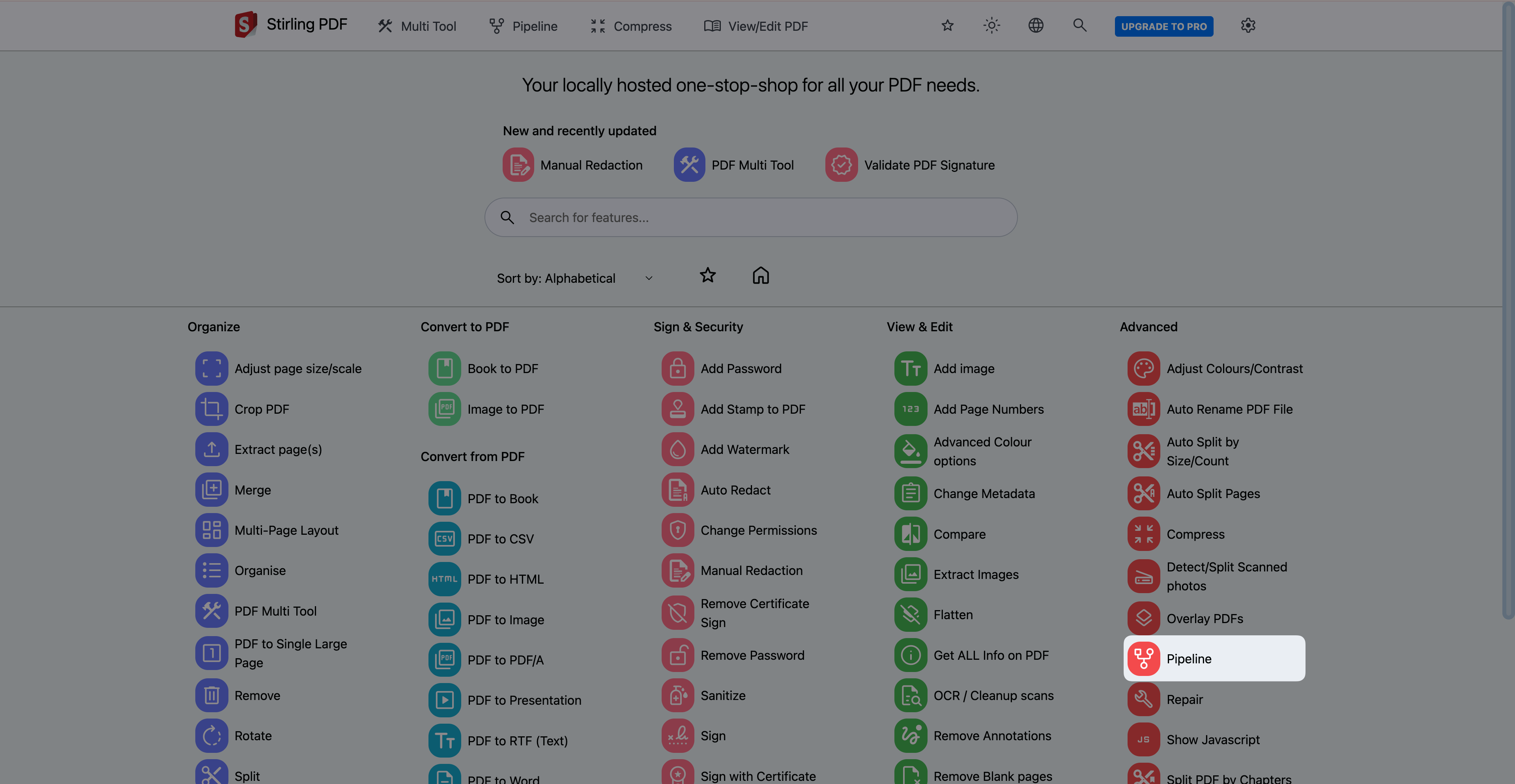1515x784 pixels.
Task: Open the Add Watermark tool
Action: coord(744,449)
